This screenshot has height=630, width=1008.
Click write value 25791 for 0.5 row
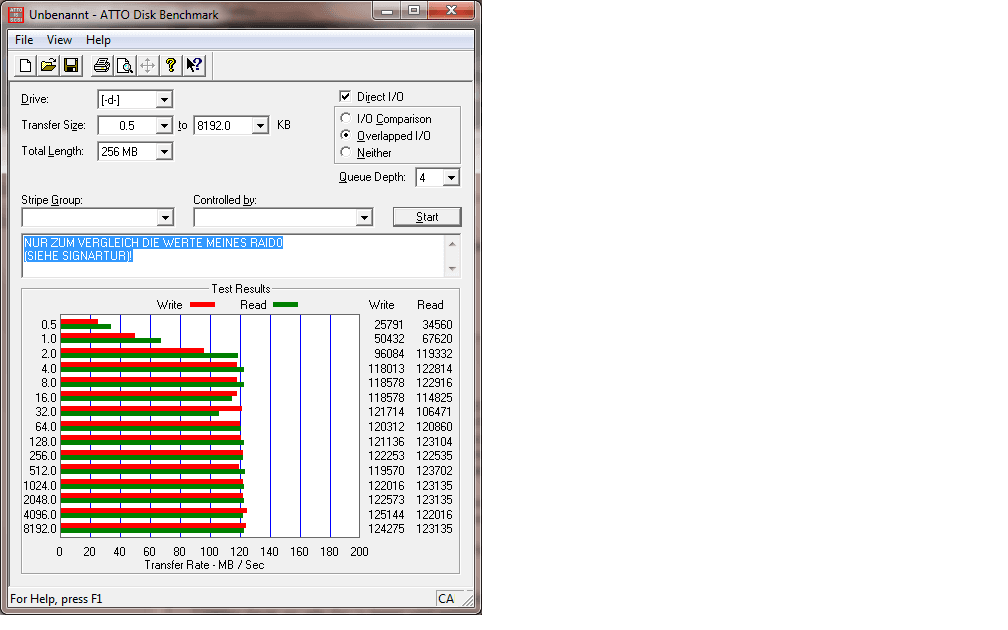click(389, 325)
